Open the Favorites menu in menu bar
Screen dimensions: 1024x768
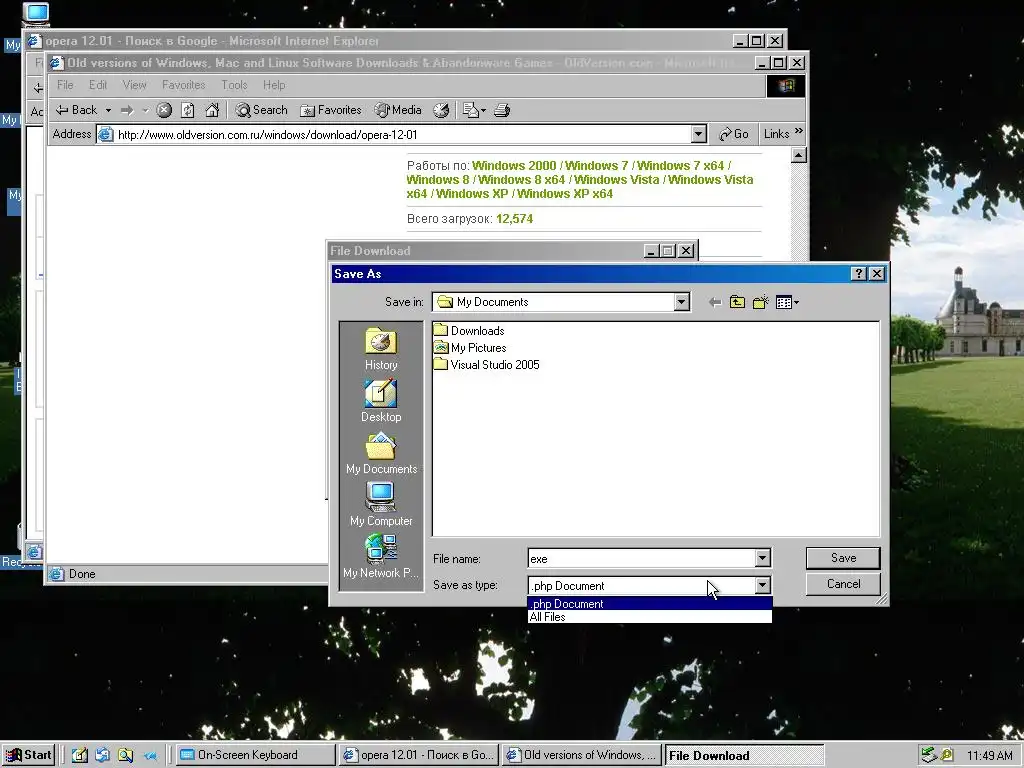click(184, 85)
